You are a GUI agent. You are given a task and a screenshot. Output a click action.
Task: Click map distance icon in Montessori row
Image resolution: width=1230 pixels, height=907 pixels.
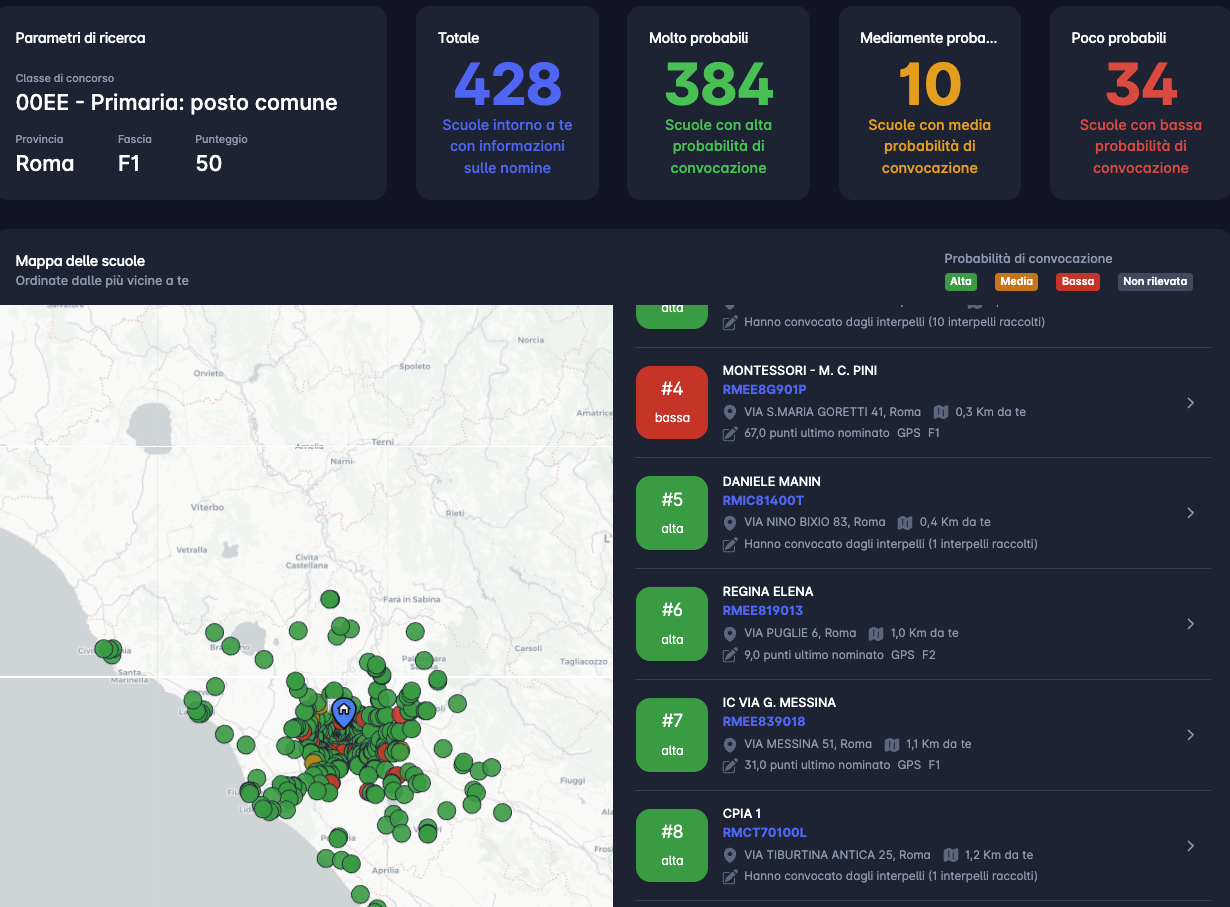click(940, 412)
